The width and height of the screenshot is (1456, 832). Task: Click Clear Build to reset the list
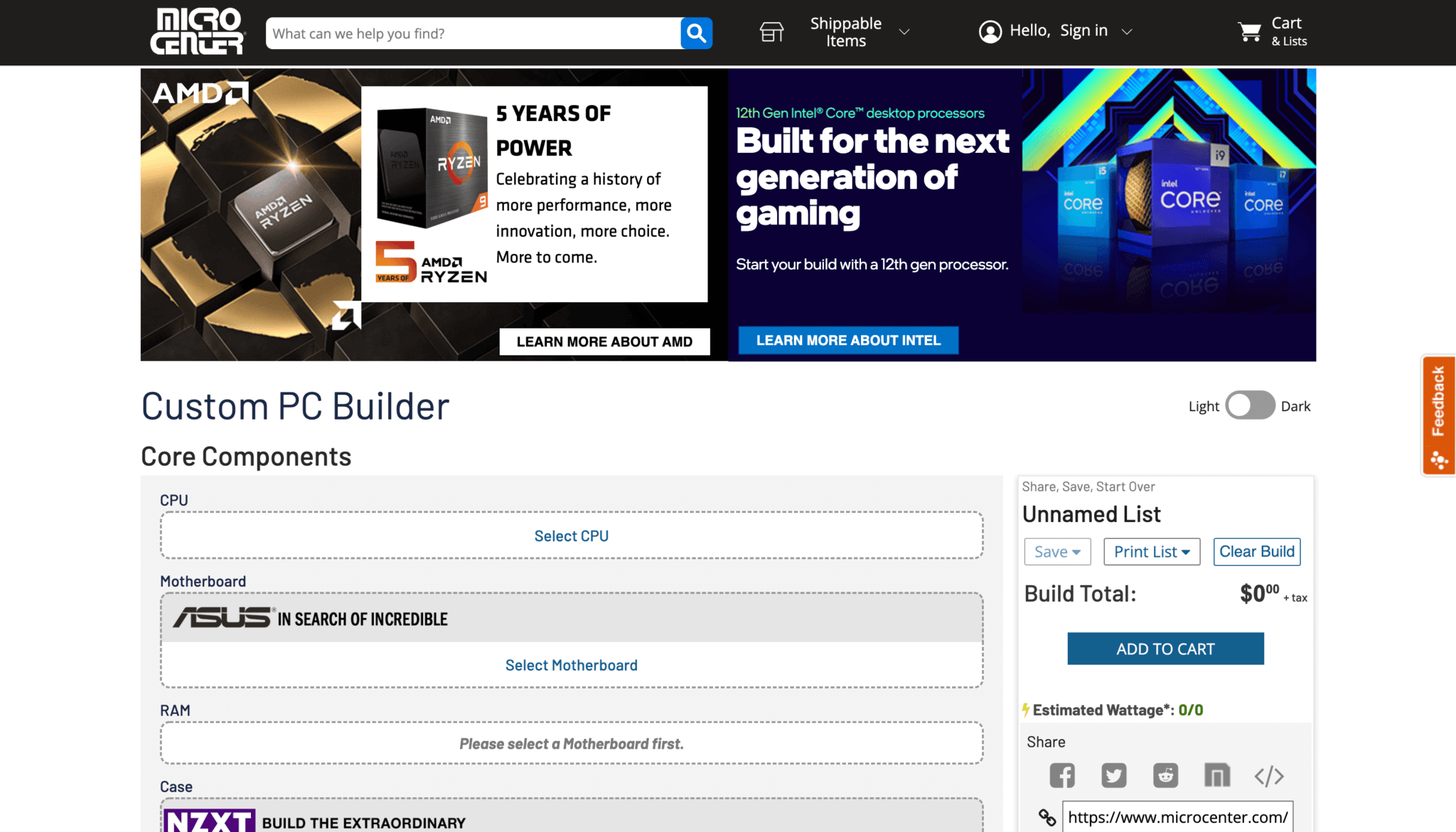click(x=1256, y=551)
